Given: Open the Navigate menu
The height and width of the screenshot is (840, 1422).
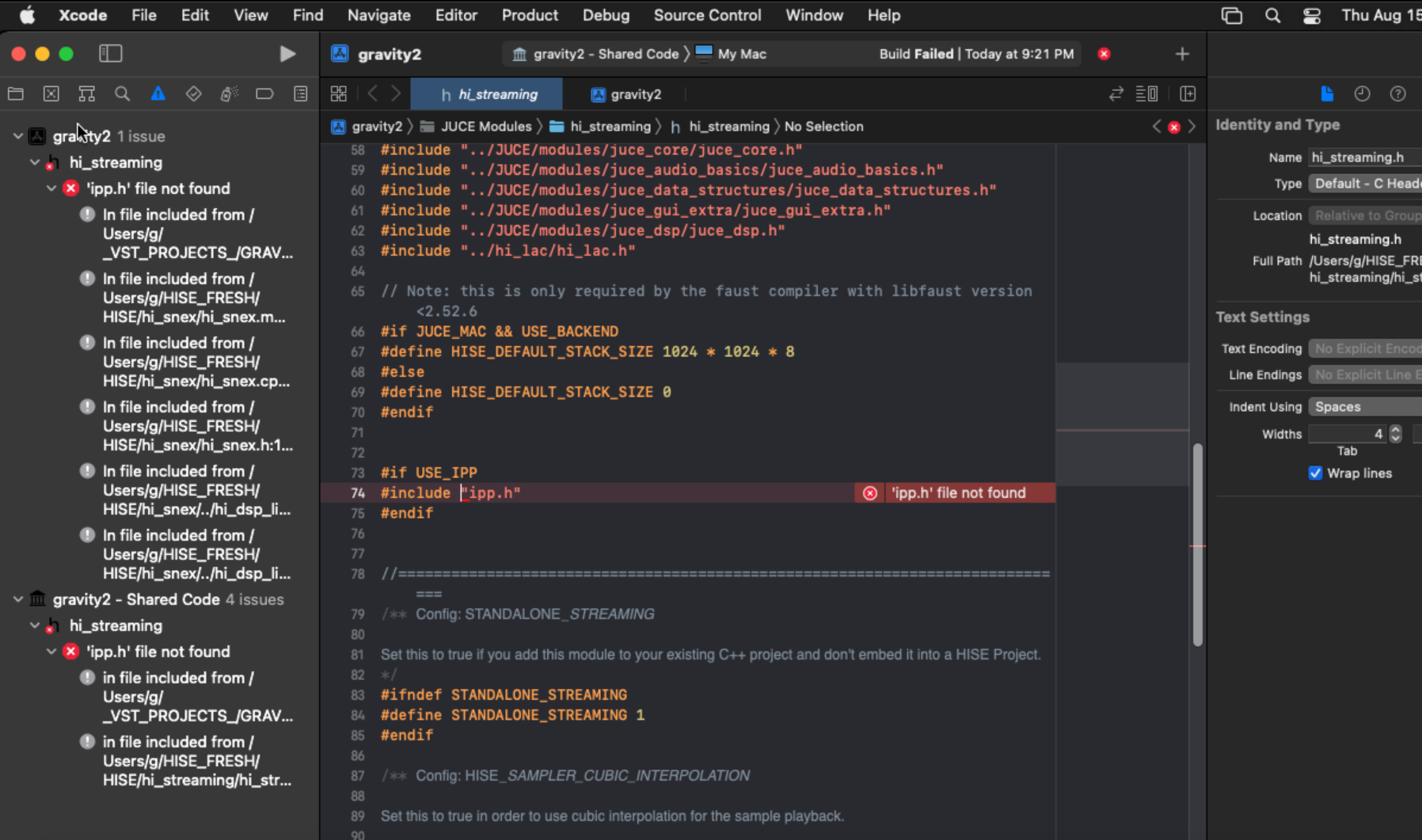Looking at the screenshot, I should point(378,15).
